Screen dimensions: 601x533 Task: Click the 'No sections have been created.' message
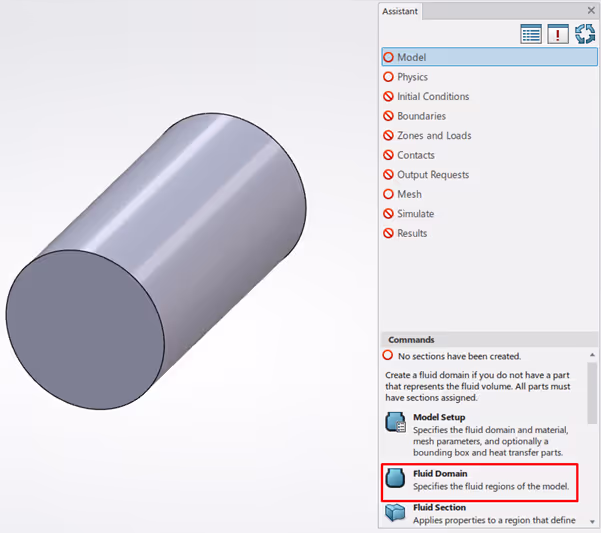pyautogui.click(x=459, y=356)
